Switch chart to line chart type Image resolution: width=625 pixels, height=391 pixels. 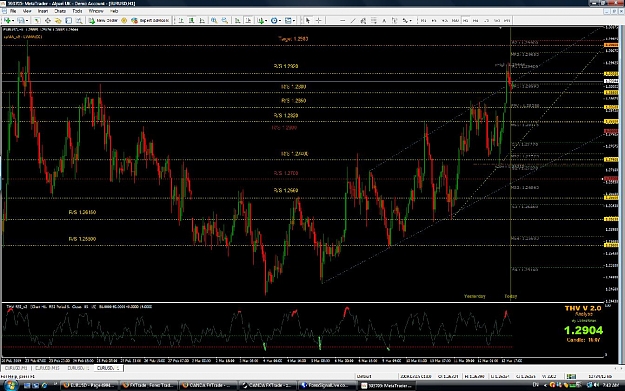click(x=202, y=20)
